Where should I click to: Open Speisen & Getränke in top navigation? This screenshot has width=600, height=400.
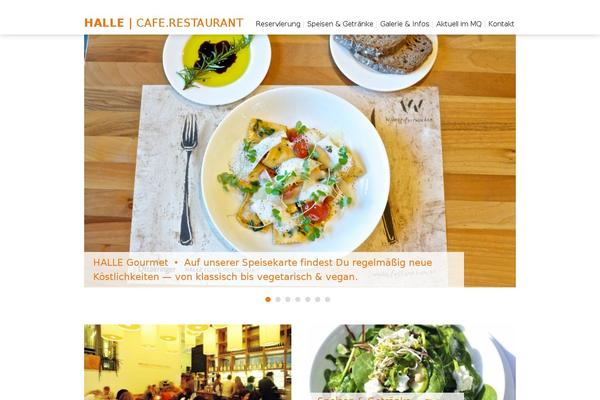(x=340, y=24)
